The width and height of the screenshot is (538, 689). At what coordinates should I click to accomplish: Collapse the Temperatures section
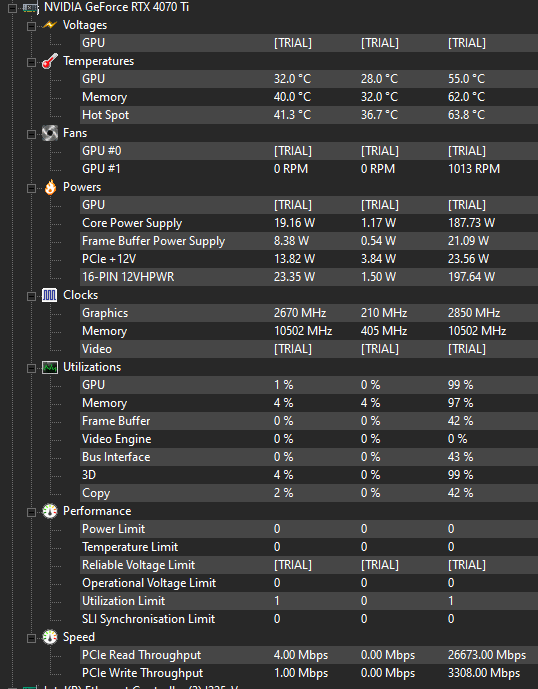tap(31, 62)
